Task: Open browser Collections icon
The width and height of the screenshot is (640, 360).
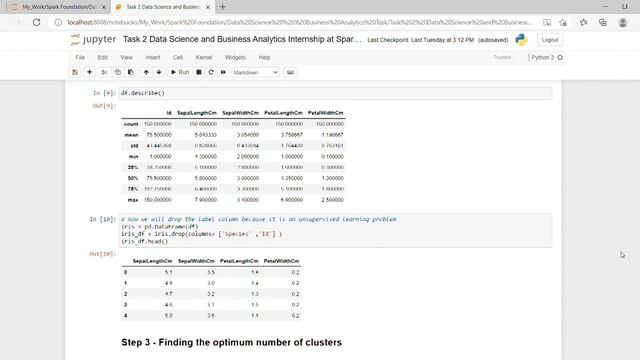Action: (x=603, y=22)
